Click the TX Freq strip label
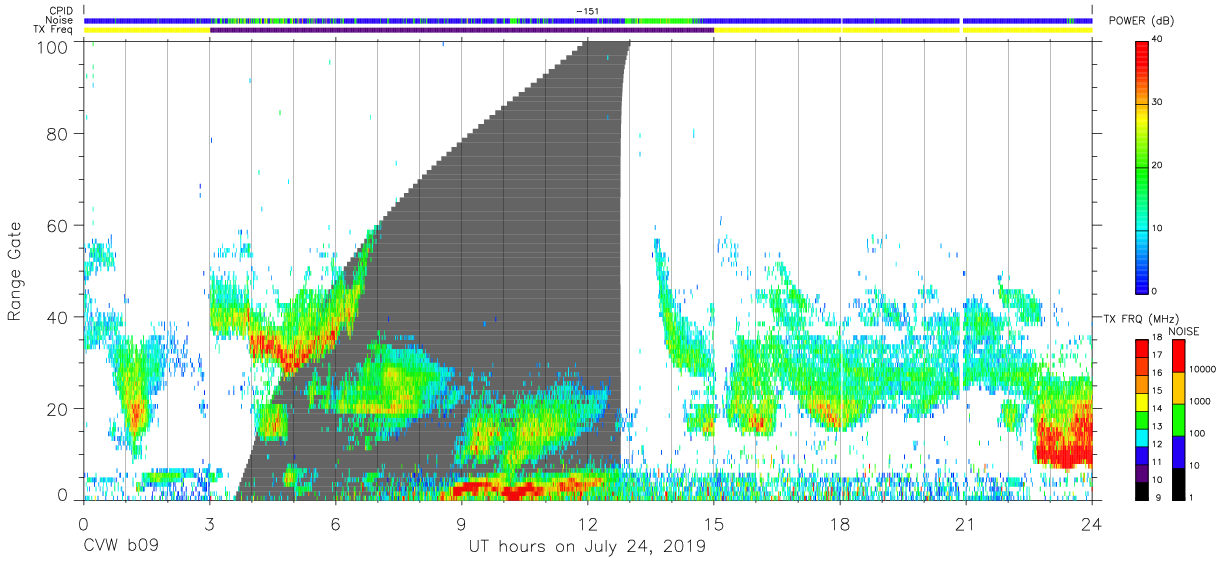The height and width of the screenshot is (567, 1228). click(x=54, y=30)
